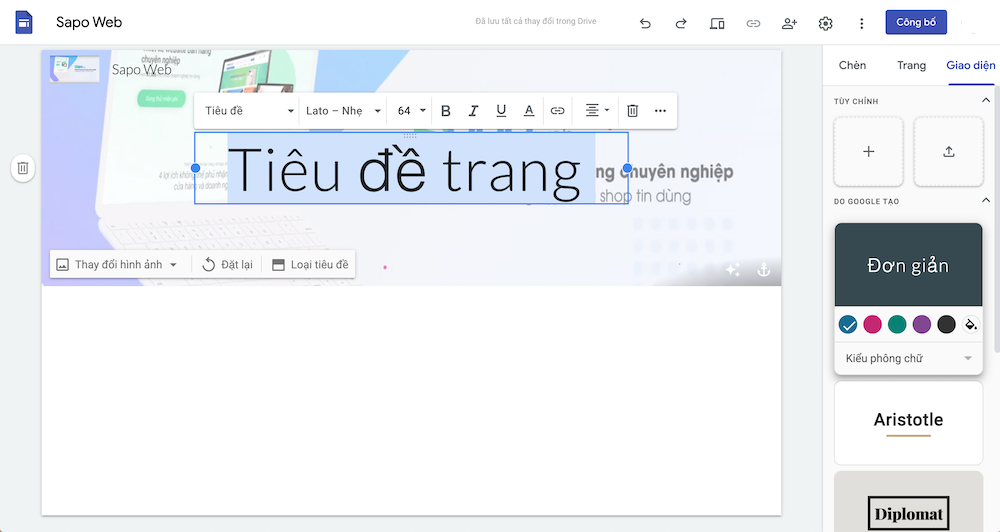Create a custom theme with plus
Screen dimensions: 1000x532
click(x=869, y=152)
